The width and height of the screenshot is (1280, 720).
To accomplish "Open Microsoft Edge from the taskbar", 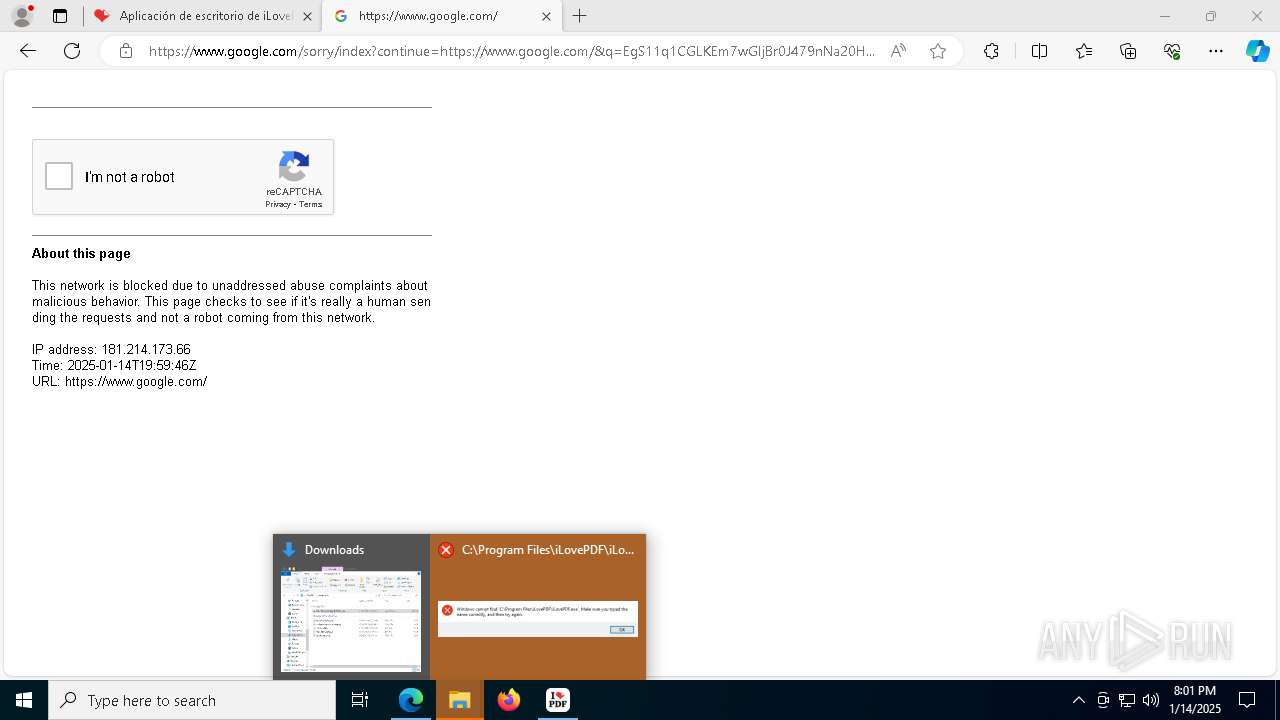I will click(411, 700).
